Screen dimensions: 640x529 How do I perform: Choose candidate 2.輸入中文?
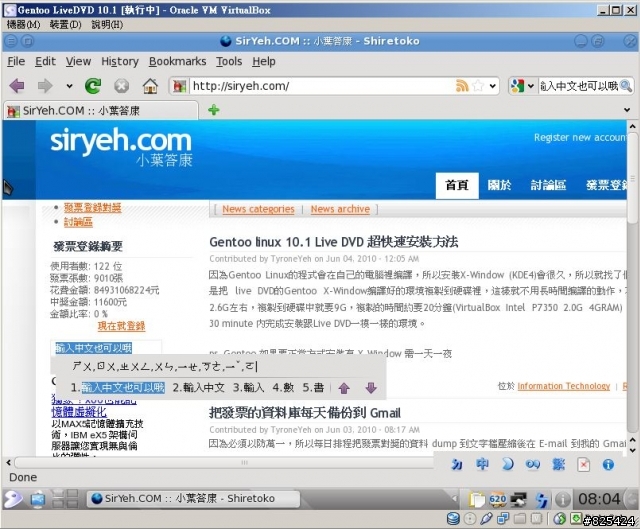(x=198, y=388)
